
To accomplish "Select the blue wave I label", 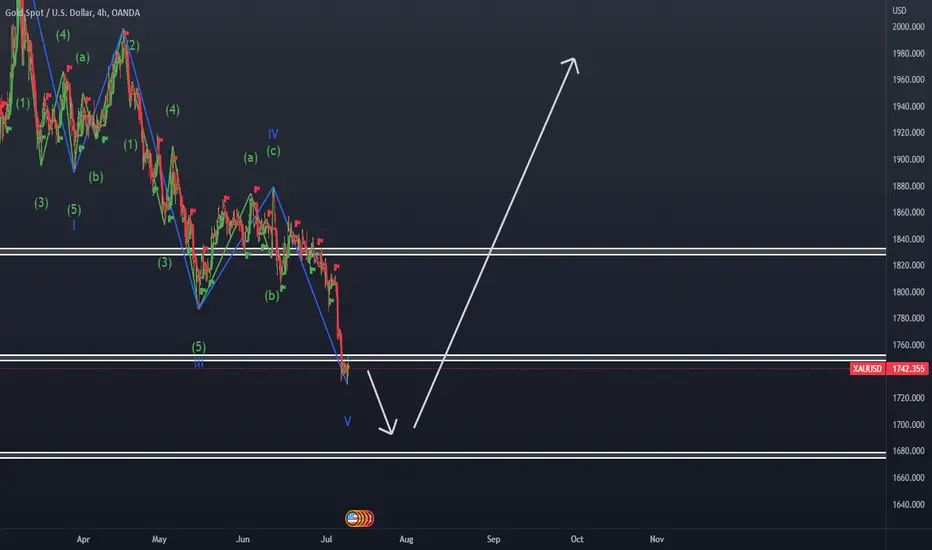I will pos(74,225).
